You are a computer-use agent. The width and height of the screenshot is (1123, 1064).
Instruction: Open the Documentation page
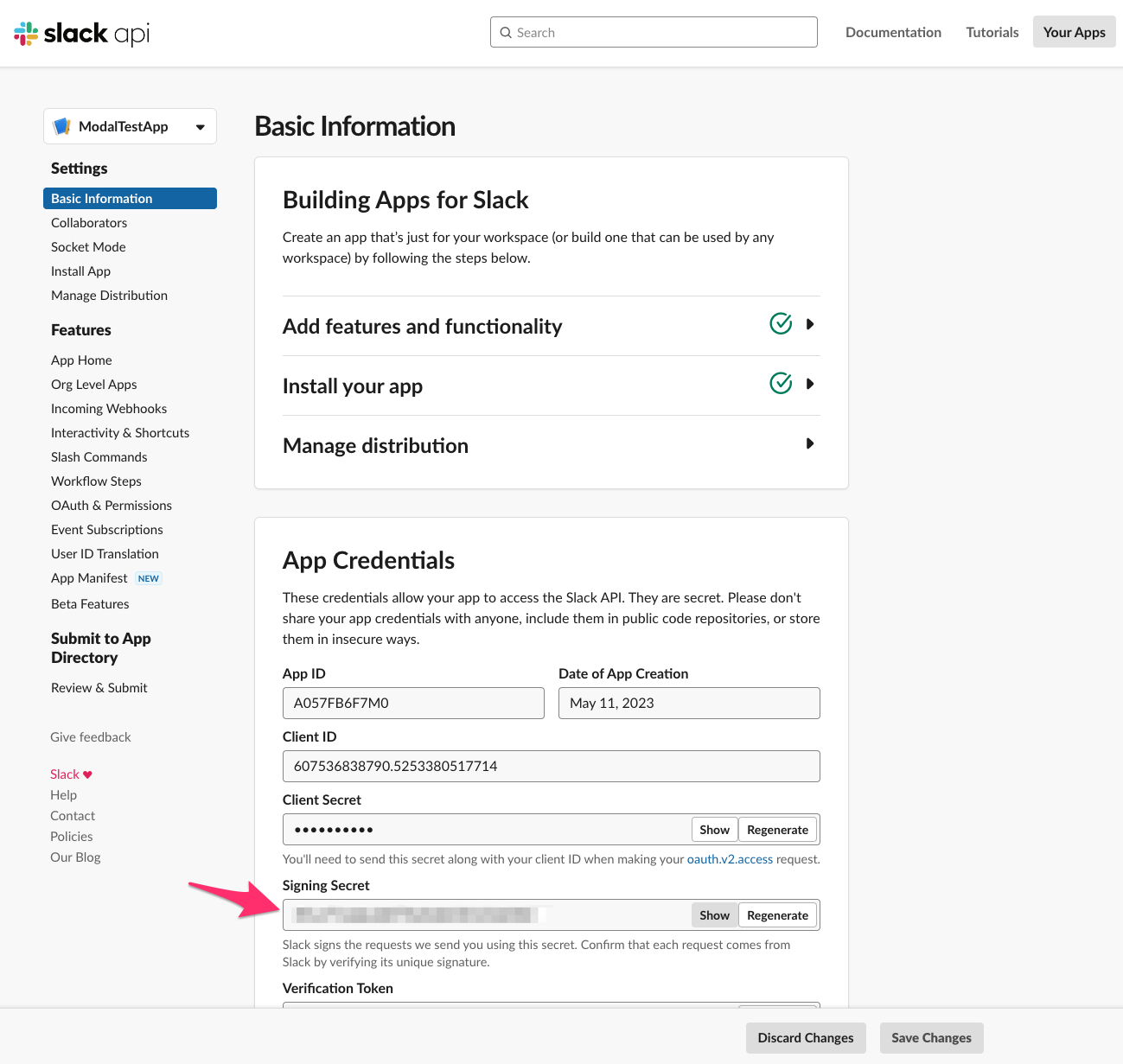tap(893, 32)
